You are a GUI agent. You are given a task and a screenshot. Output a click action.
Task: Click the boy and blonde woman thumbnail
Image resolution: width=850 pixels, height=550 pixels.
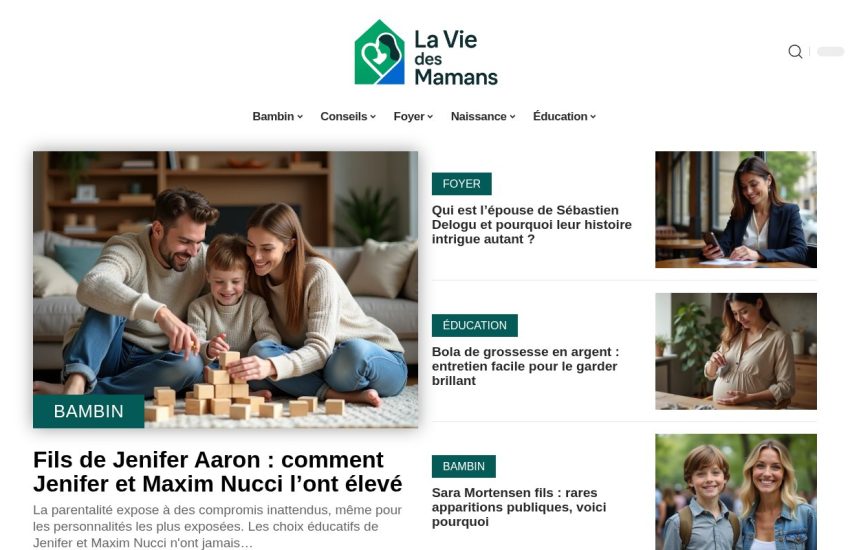coord(736,492)
